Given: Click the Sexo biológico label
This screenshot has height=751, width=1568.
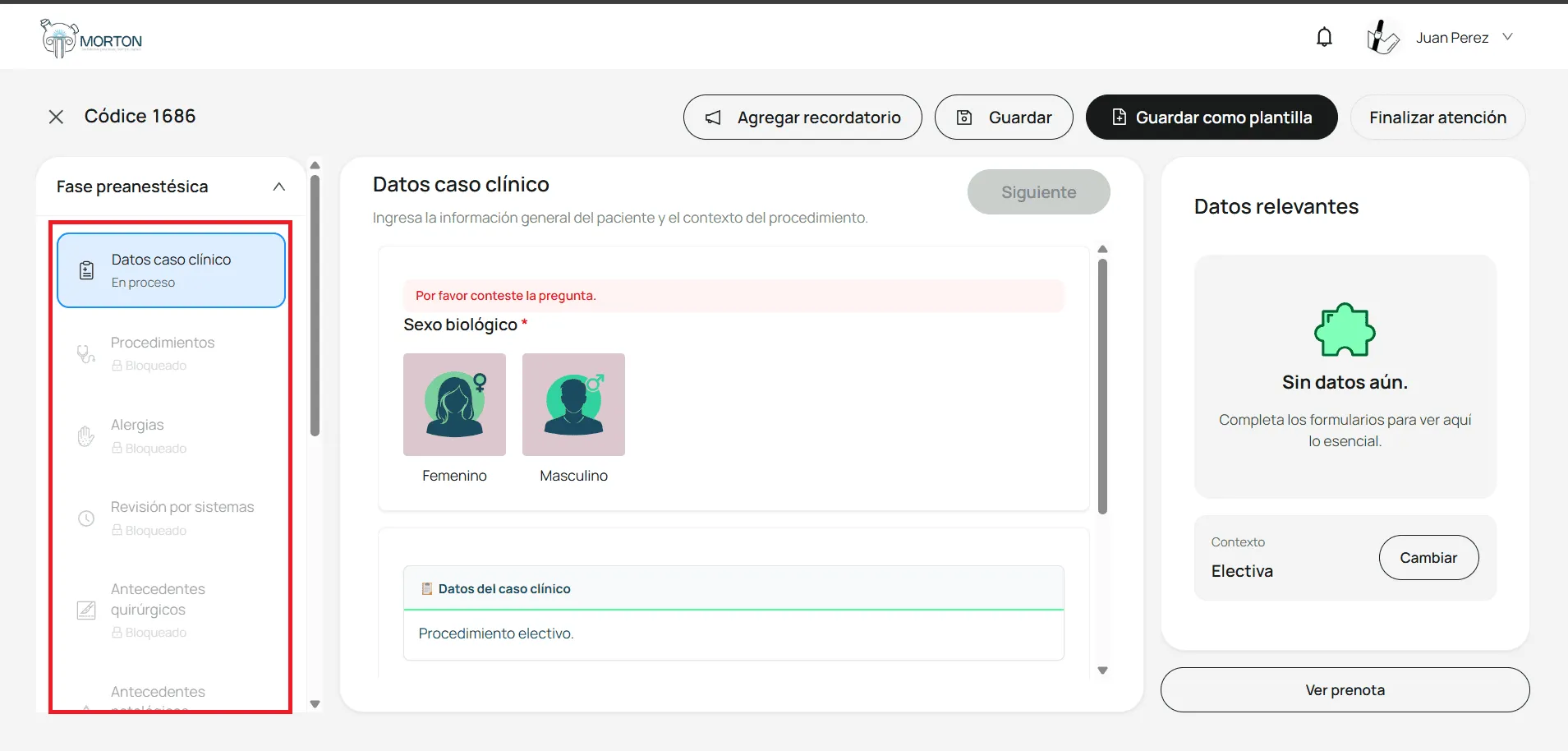Looking at the screenshot, I should coord(460,325).
